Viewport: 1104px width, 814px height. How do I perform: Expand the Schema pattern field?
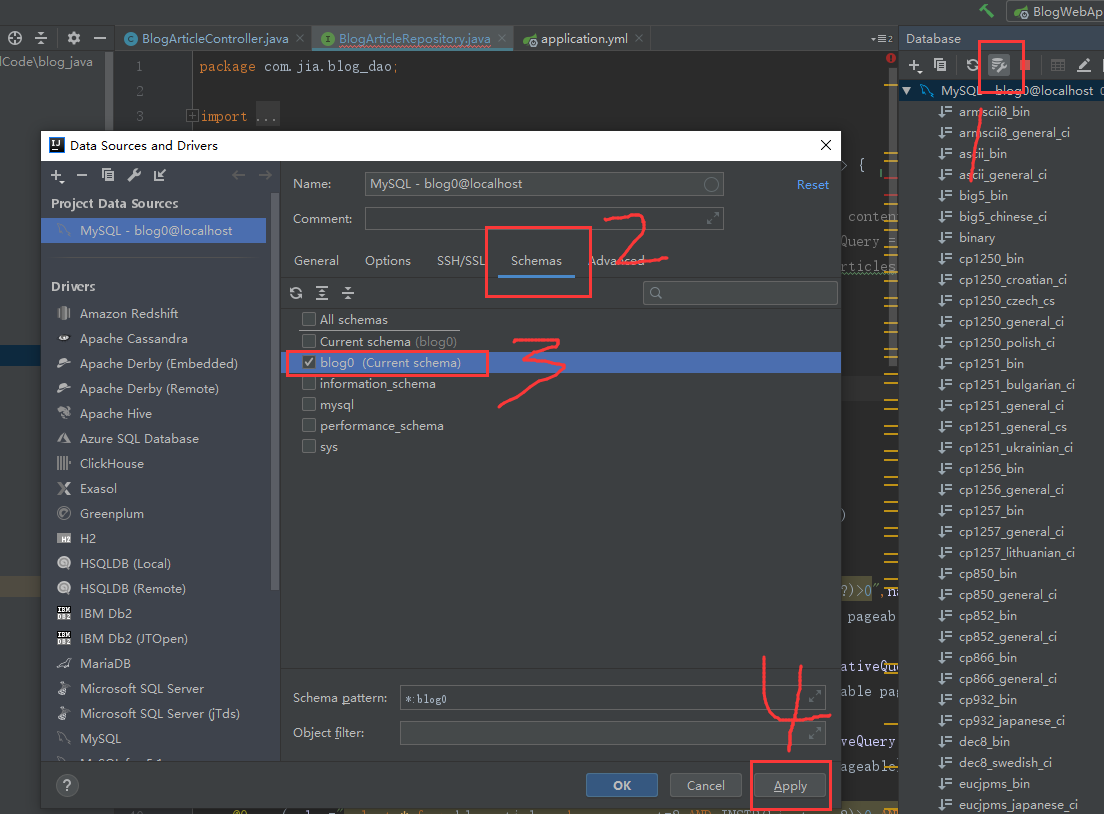click(x=815, y=696)
